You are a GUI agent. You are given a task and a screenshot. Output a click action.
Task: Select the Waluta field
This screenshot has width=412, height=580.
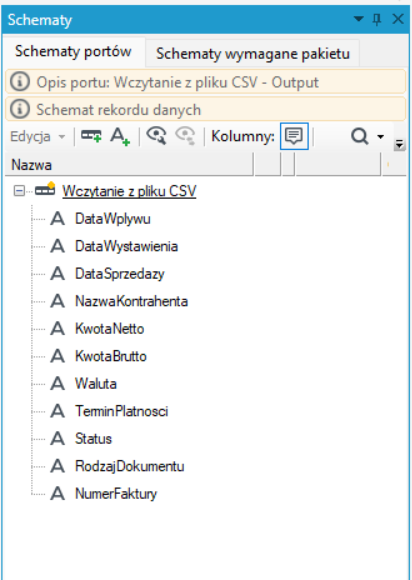pos(96,384)
